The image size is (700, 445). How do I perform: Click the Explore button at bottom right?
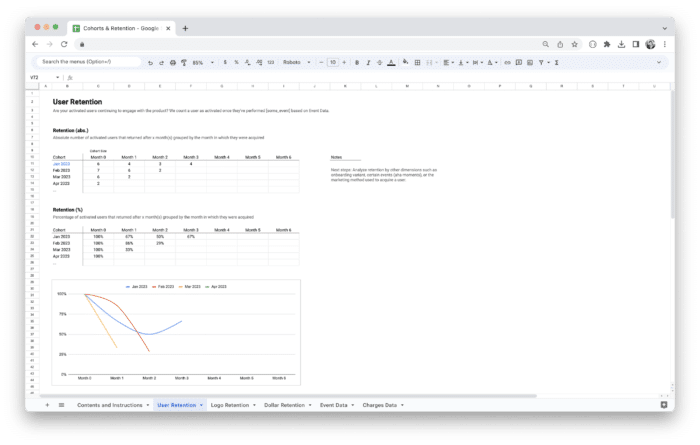pyautogui.click(x=664, y=405)
